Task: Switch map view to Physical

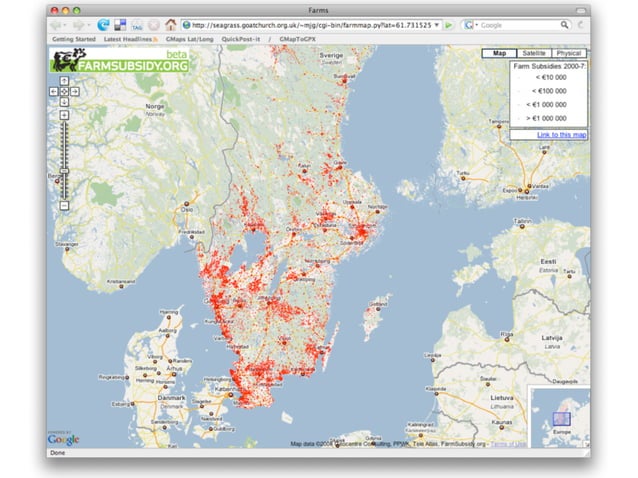Action: tap(568, 53)
